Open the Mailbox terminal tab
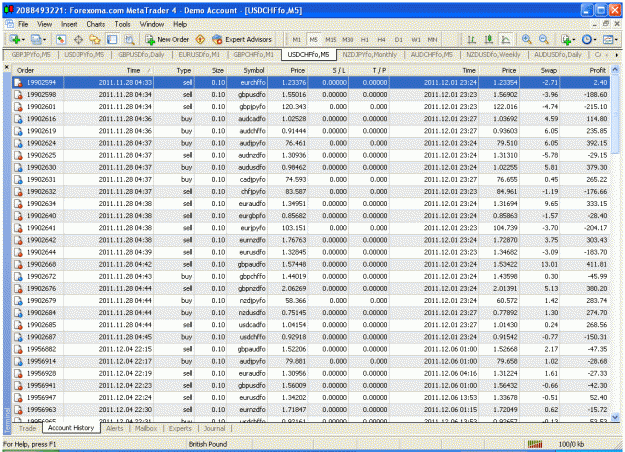Viewport: 625px width, 452px height. pyautogui.click(x=146, y=428)
